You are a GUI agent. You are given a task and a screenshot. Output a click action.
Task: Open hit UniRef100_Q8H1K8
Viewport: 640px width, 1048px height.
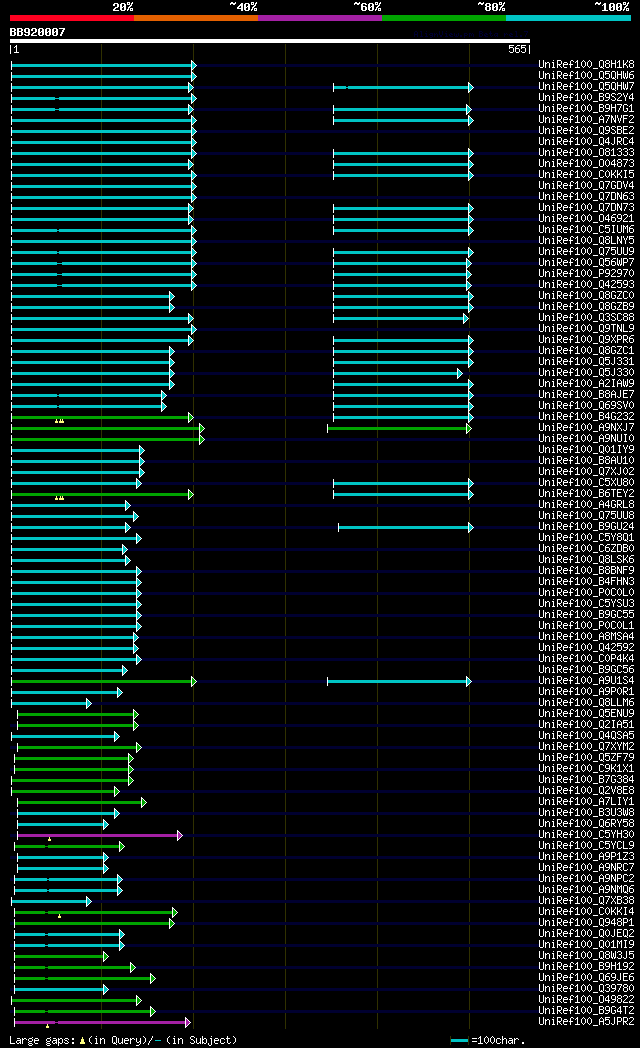(587, 65)
